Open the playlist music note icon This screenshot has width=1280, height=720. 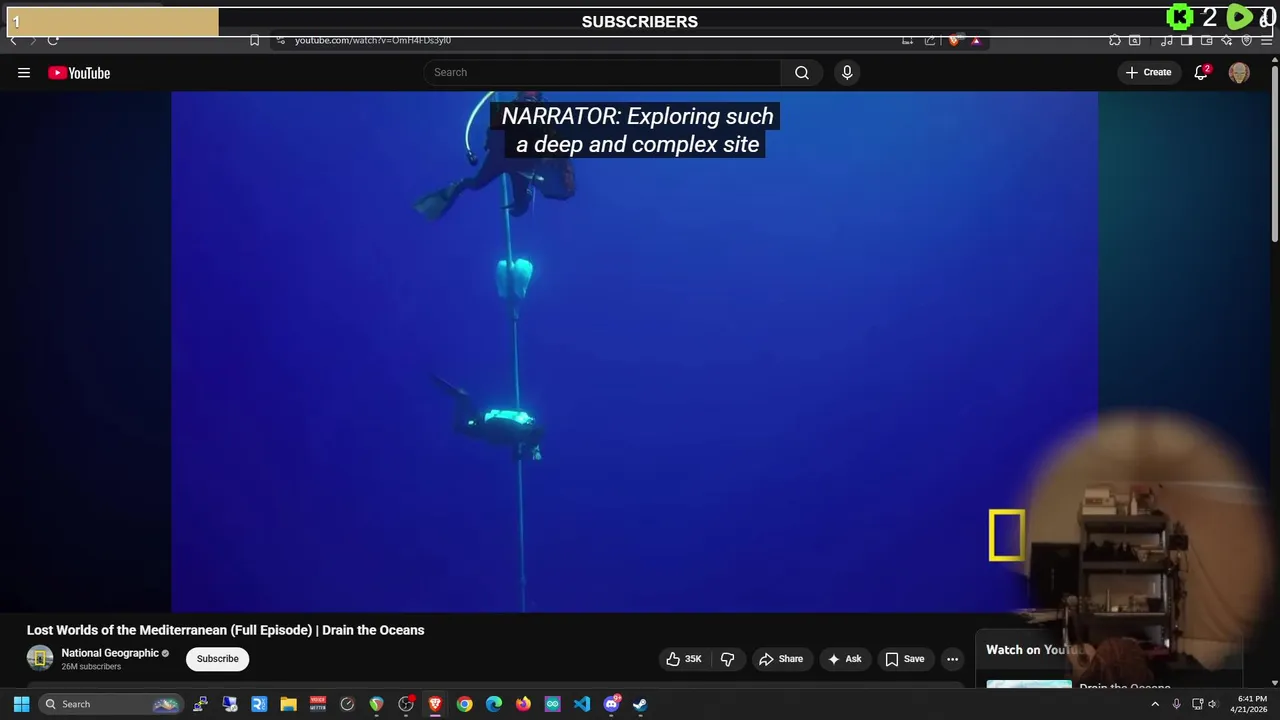[x=1167, y=41]
